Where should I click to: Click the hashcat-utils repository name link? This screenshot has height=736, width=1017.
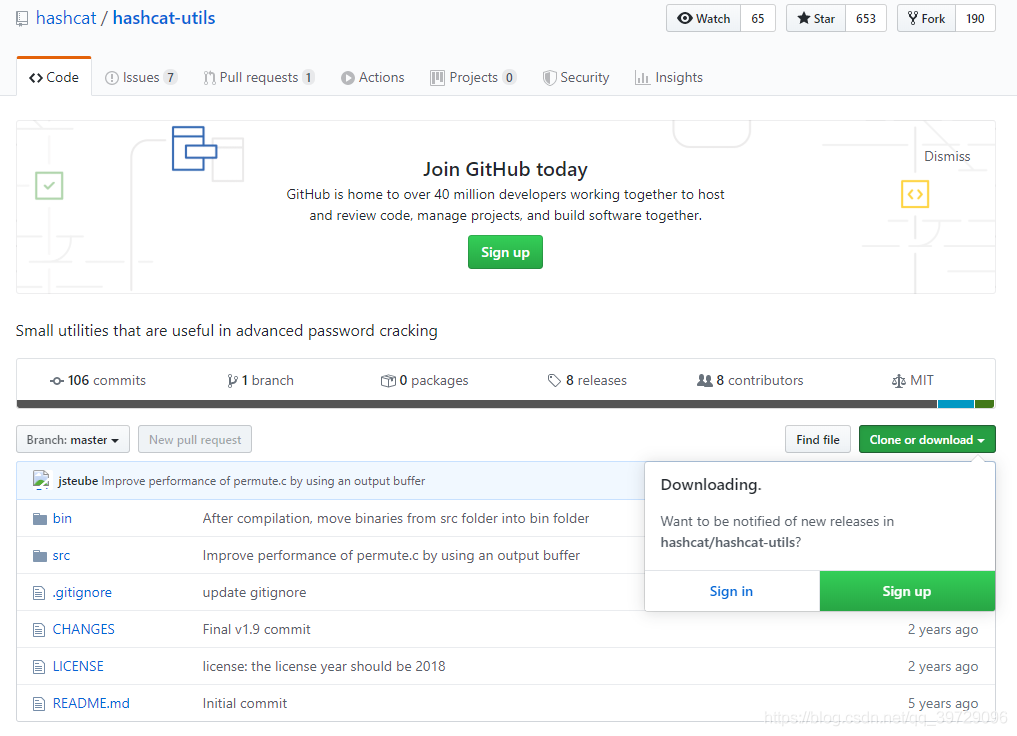pyautogui.click(x=164, y=18)
